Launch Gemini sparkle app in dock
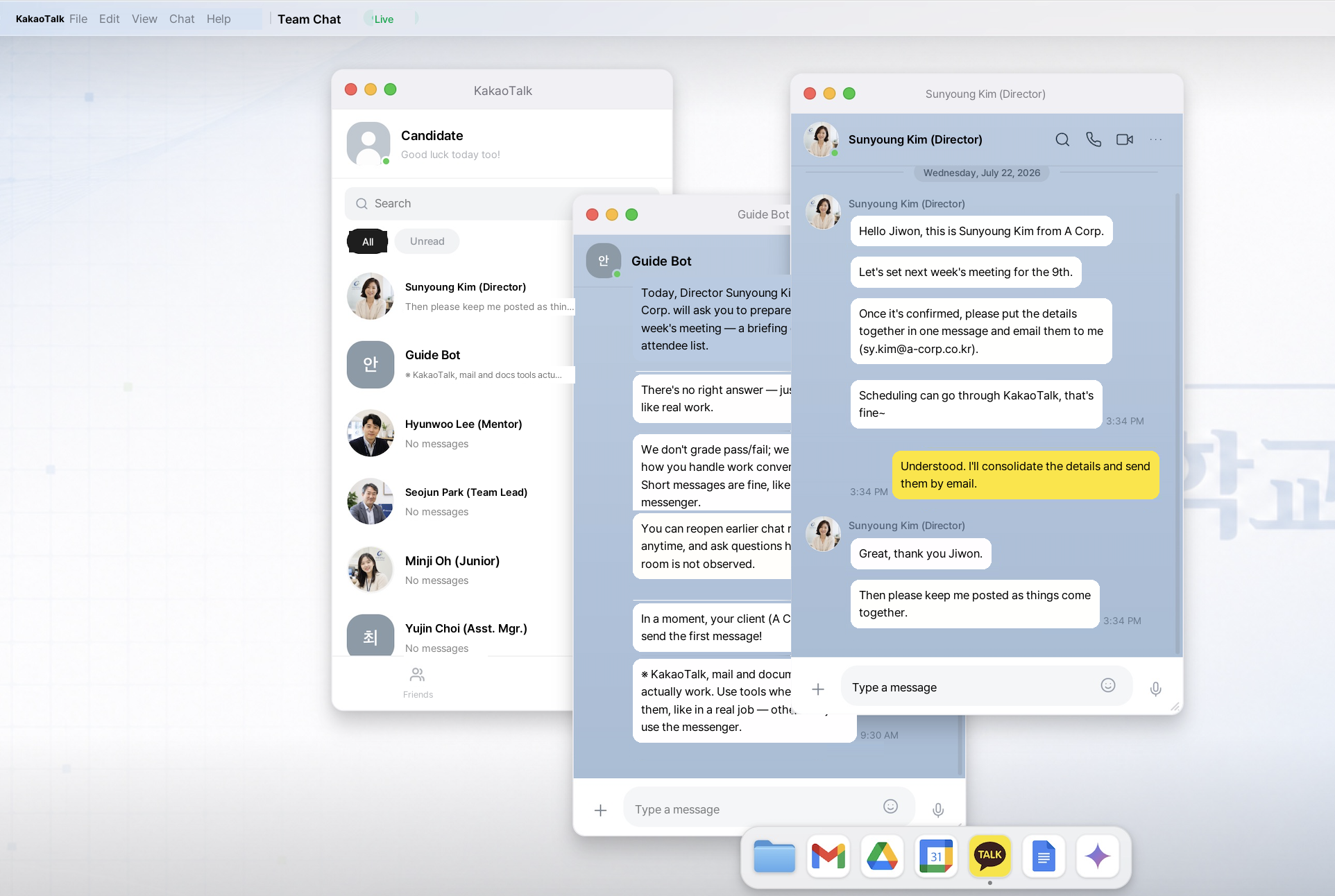 click(1098, 856)
